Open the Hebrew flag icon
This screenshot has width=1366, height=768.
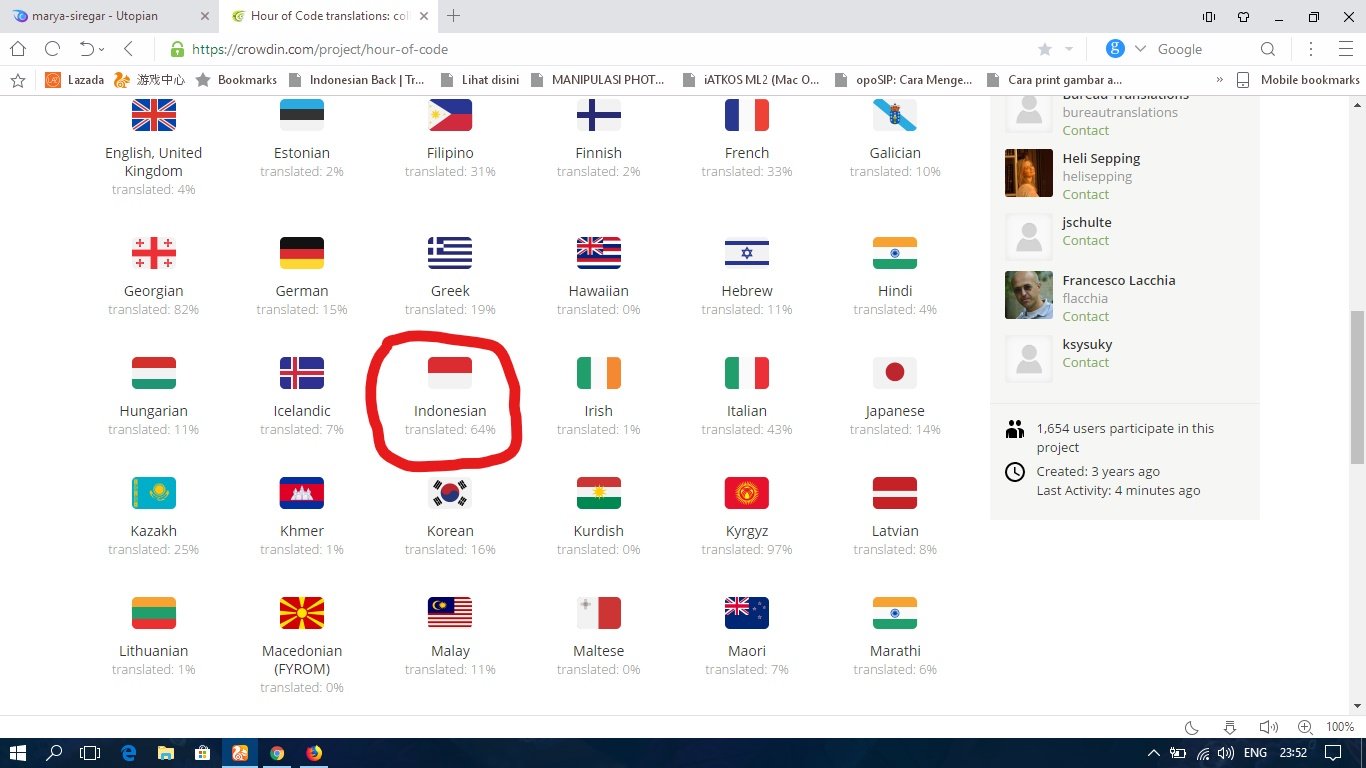pyautogui.click(x=747, y=253)
